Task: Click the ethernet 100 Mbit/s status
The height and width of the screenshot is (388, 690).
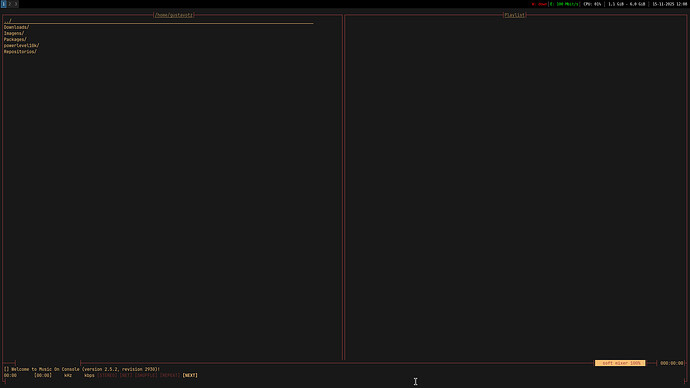Action: (x=564, y=4)
